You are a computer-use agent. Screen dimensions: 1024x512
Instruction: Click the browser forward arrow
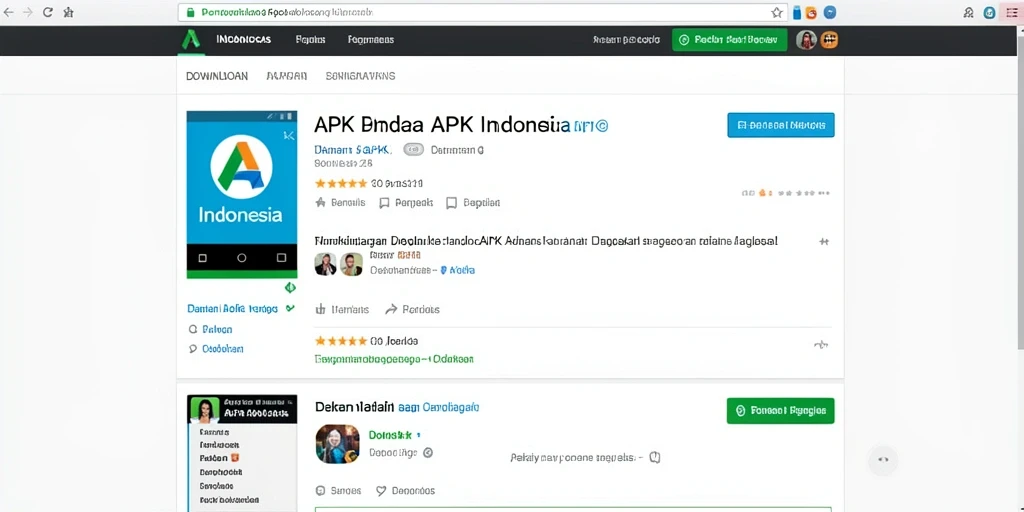coord(27,12)
